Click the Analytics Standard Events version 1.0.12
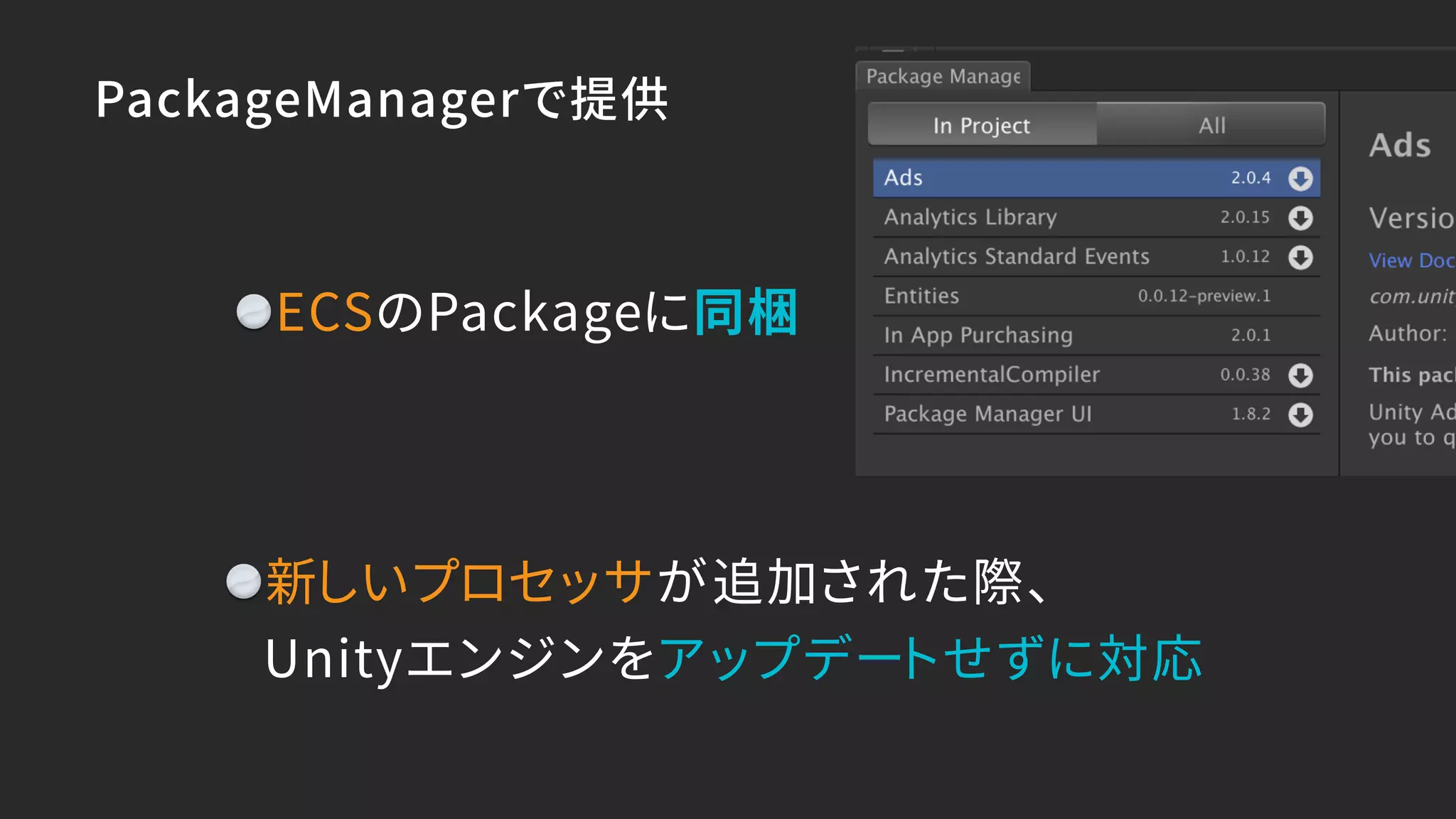This screenshot has height=819, width=1456. [1245, 257]
